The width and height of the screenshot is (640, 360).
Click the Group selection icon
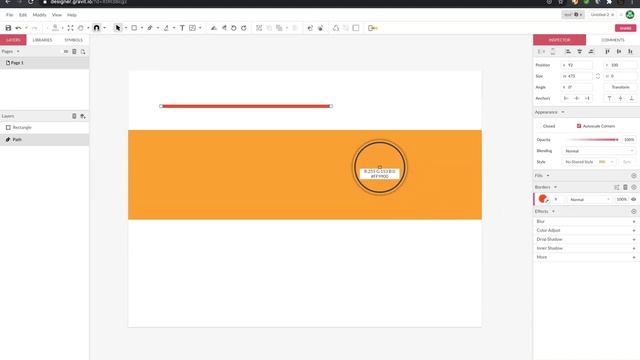[259, 28]
